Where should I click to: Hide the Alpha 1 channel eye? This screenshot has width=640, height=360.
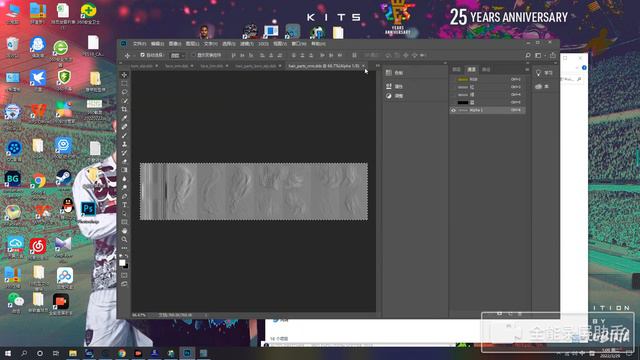point(453,110)
